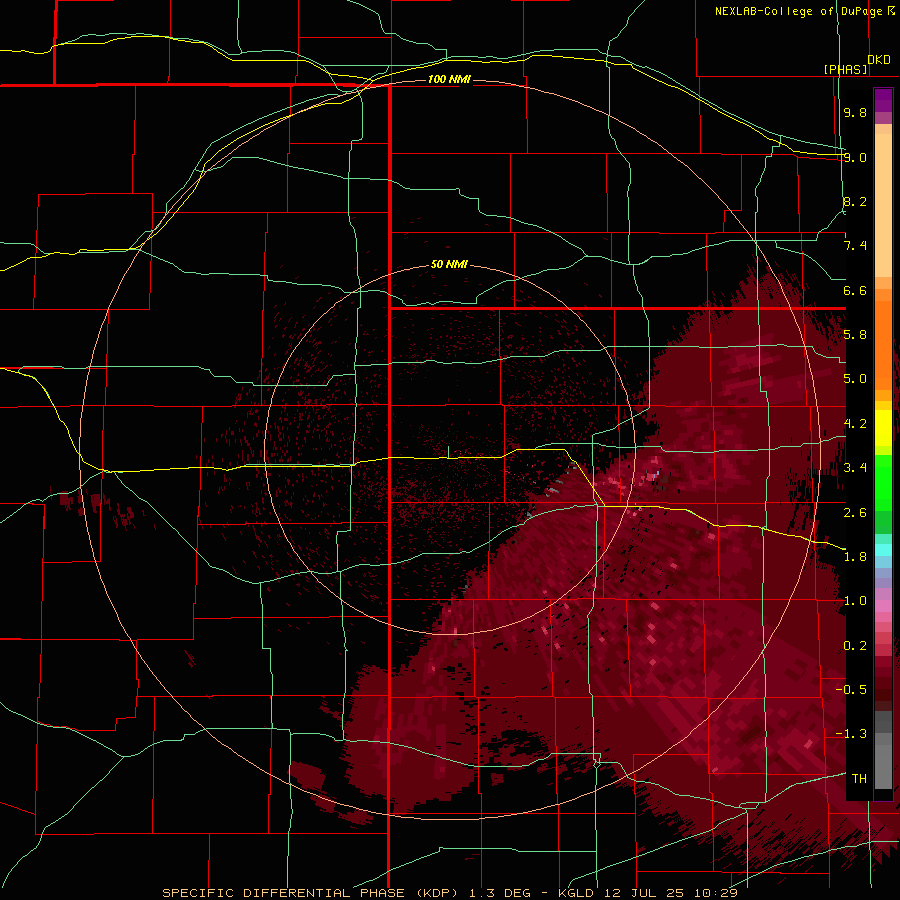The width and height of the screenshot is (900, 900).
Task: Click the TH threshold label on scale
Action: (x=859, y=779)
